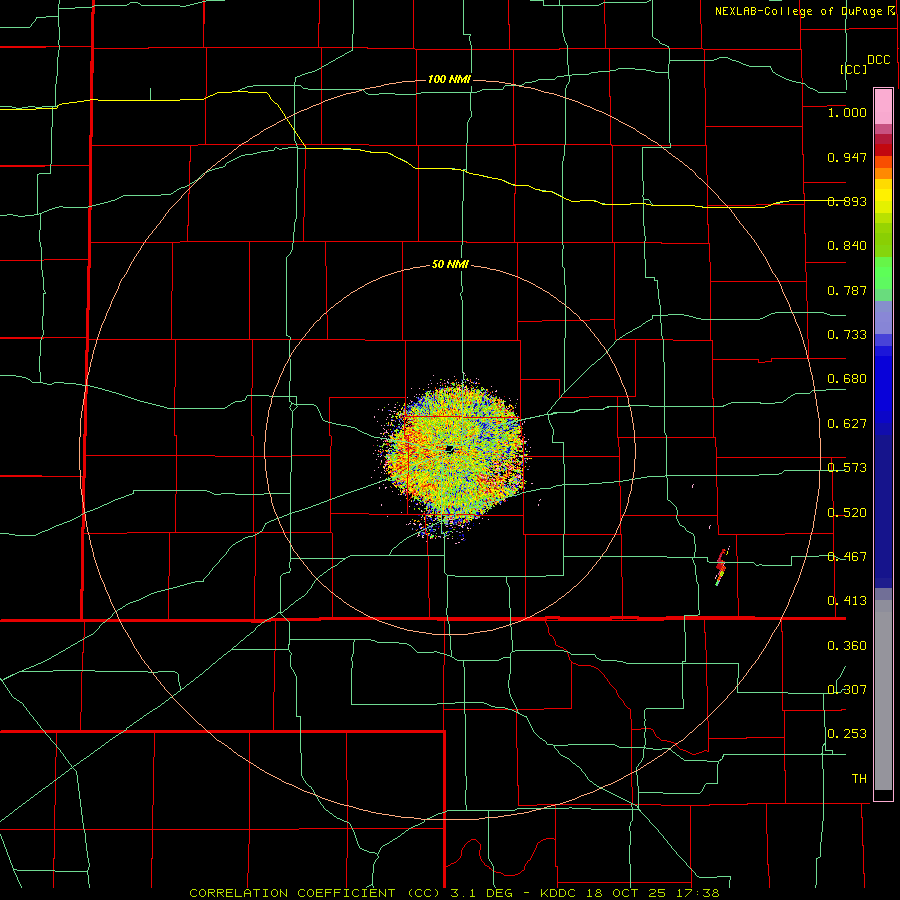
Task: Click the Correlation Coefficient caption at bottom
Action: tap(455, 893)
